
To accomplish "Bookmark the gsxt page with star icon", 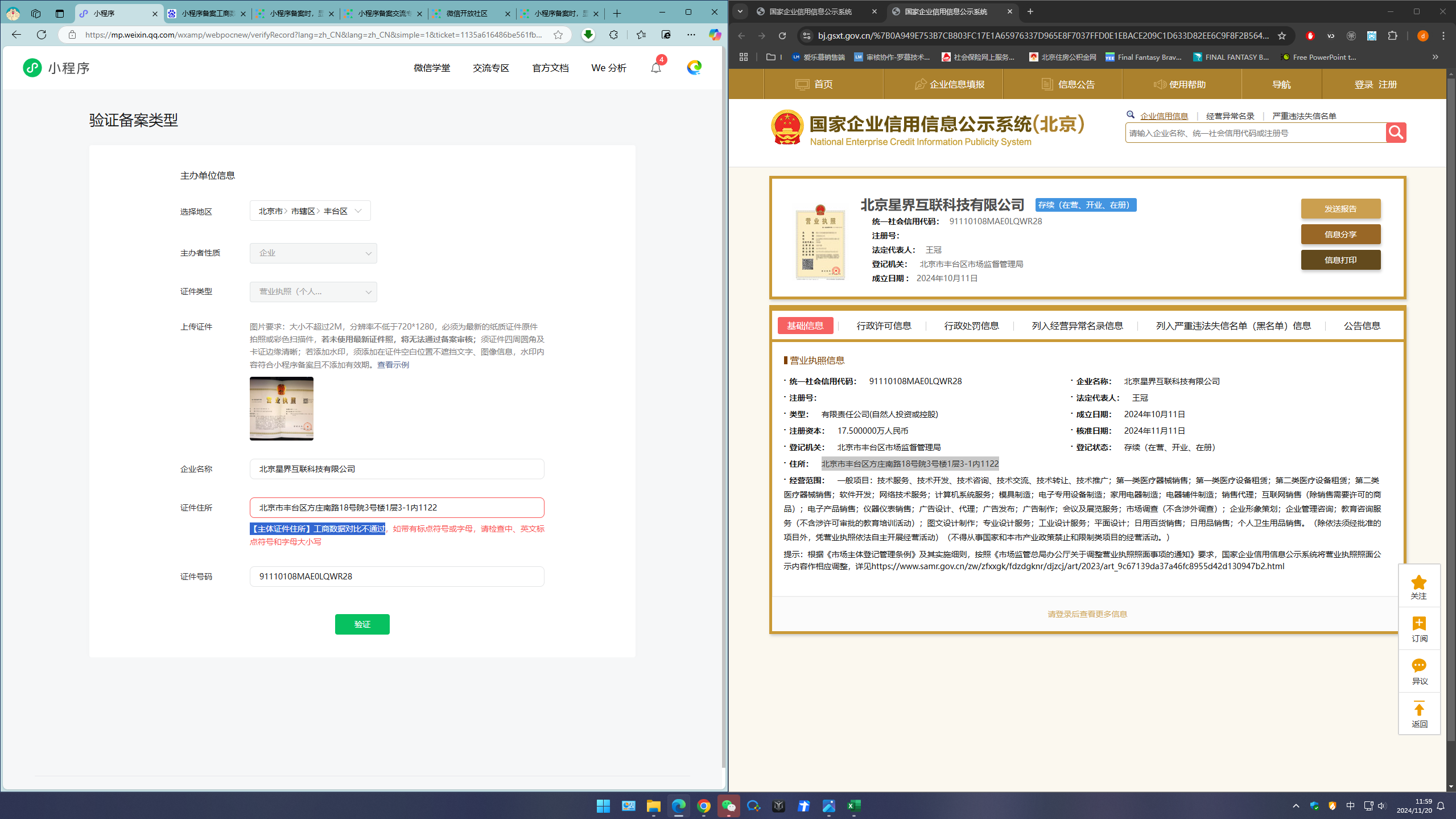I will pyautogui.click(x=1282, y=36).
